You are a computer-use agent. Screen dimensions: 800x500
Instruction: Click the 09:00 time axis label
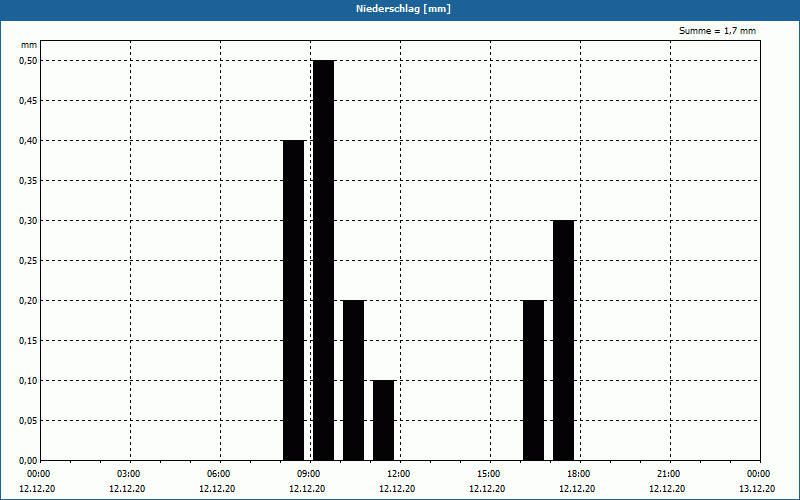[x=308, y=474]
